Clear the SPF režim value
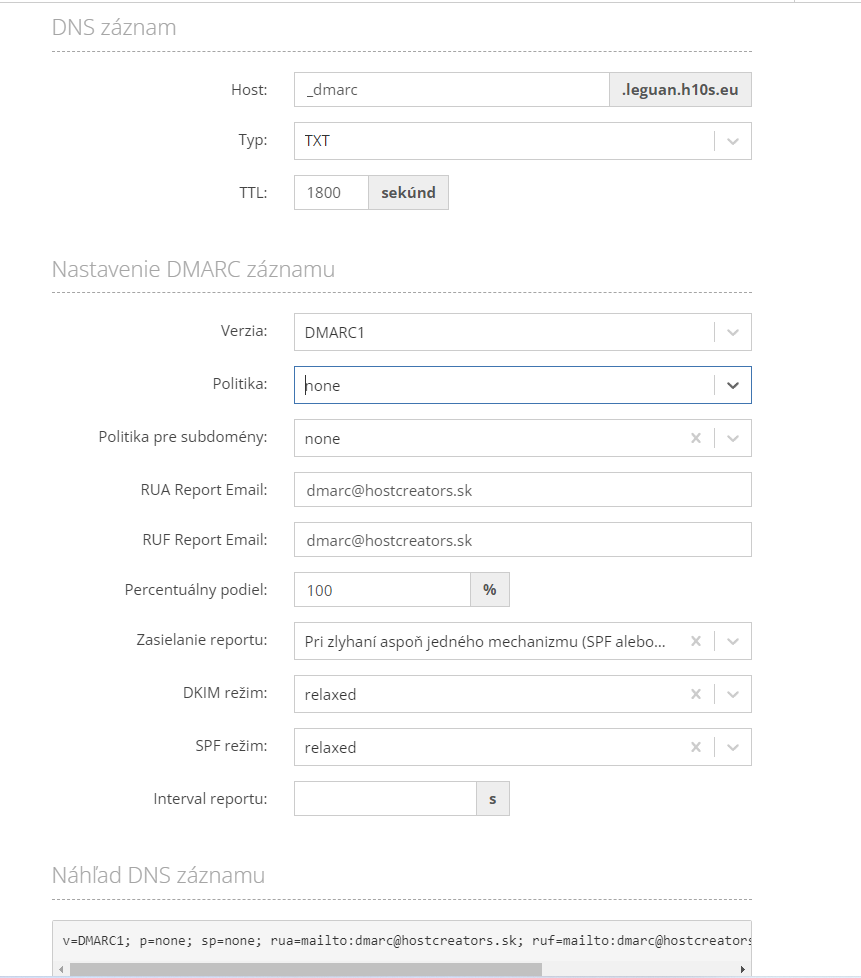 696,747
